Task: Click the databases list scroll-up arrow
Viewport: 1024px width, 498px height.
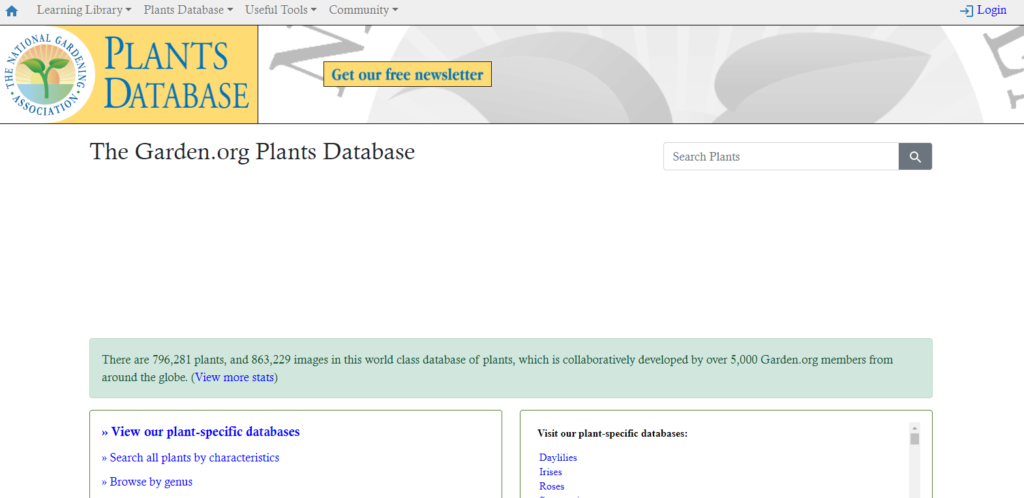Action: 915,428
